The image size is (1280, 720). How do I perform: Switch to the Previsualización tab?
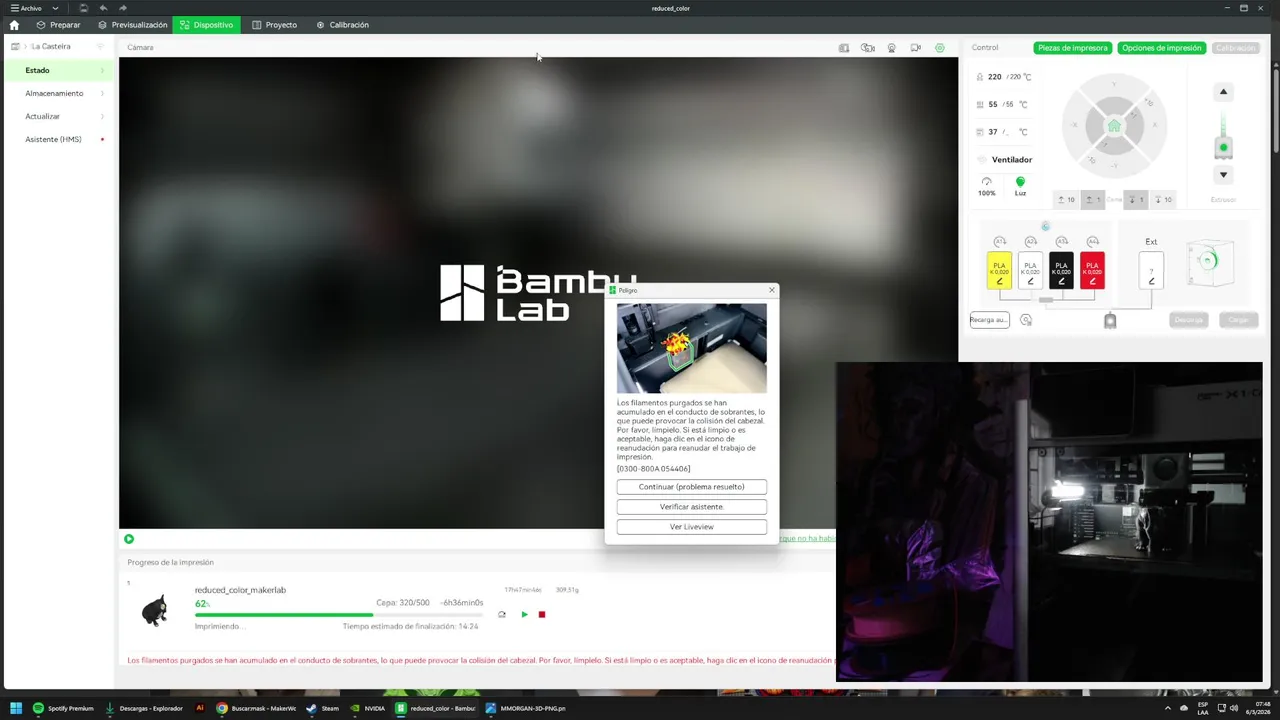[132, 25]
